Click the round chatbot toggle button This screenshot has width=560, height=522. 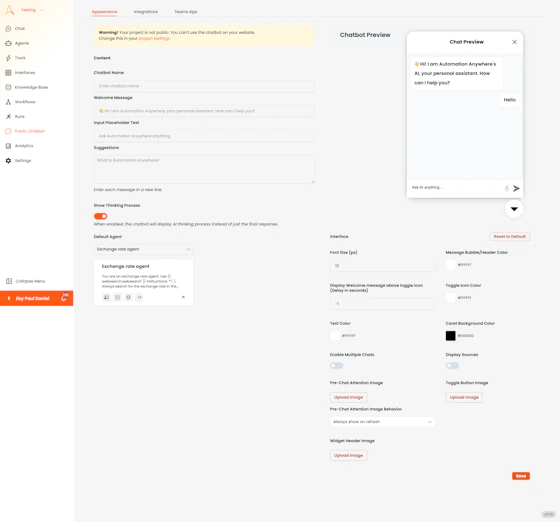514,209
